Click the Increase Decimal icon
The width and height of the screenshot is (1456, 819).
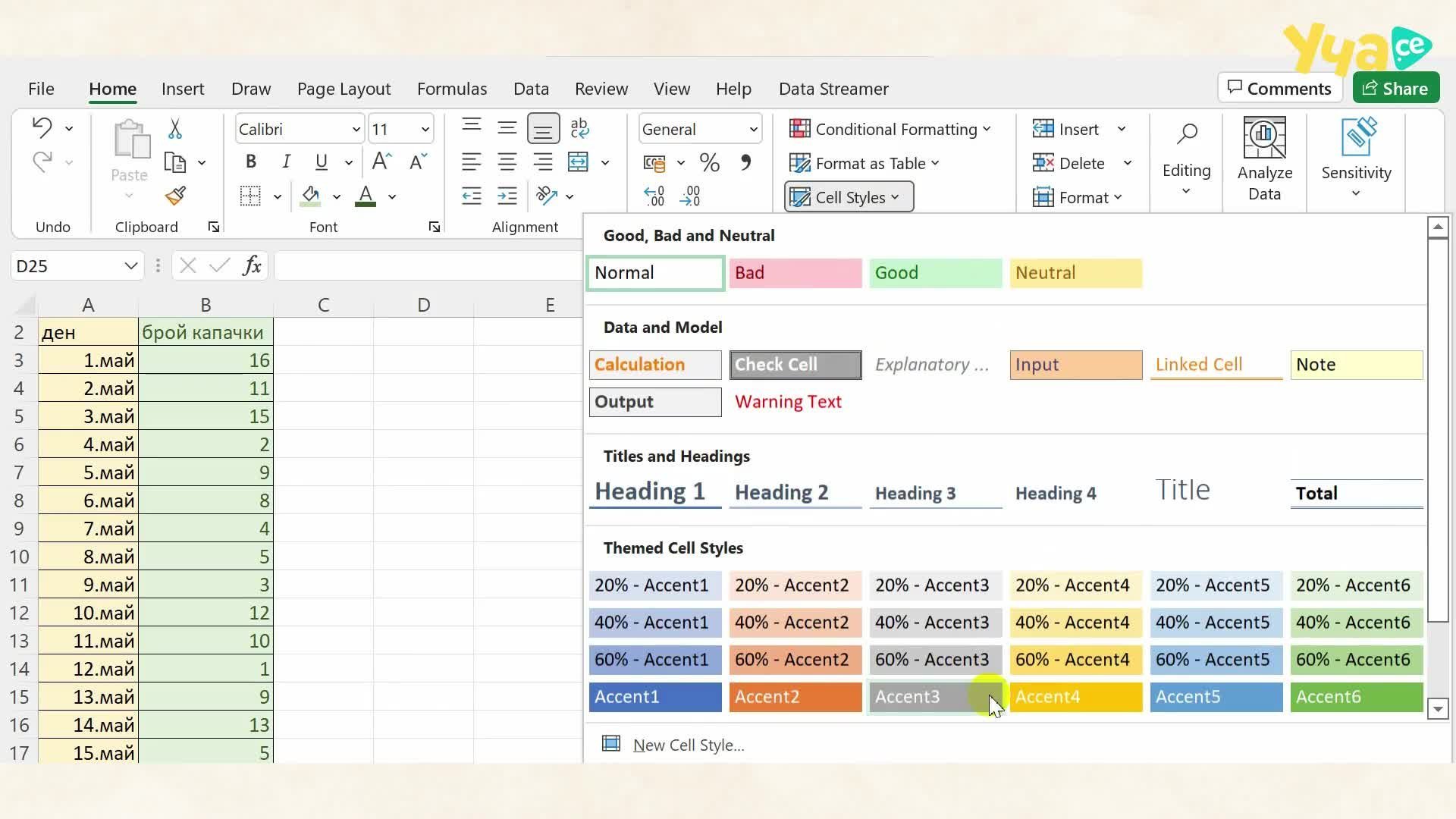point(654,196)
